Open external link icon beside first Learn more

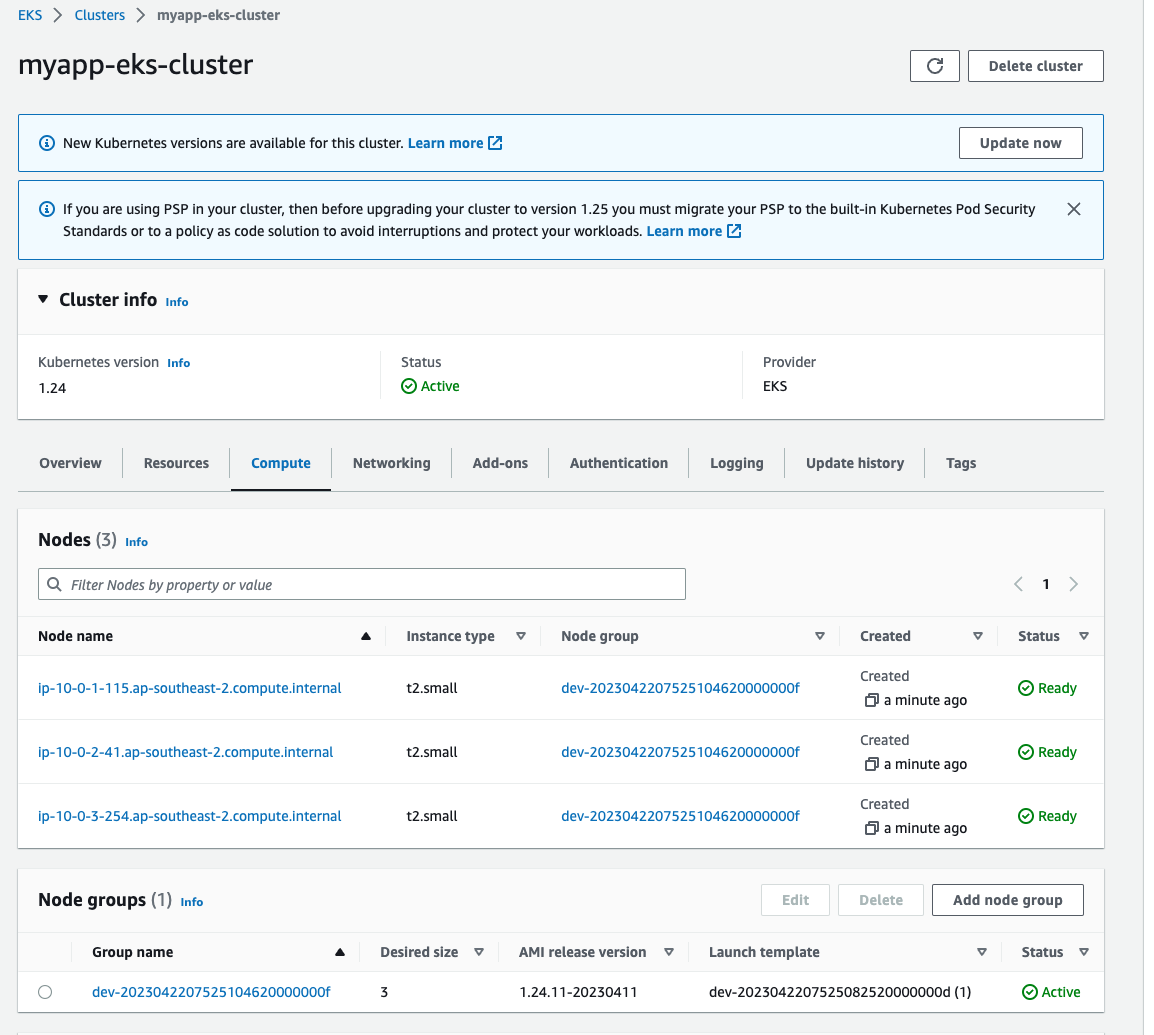[495, 143]
